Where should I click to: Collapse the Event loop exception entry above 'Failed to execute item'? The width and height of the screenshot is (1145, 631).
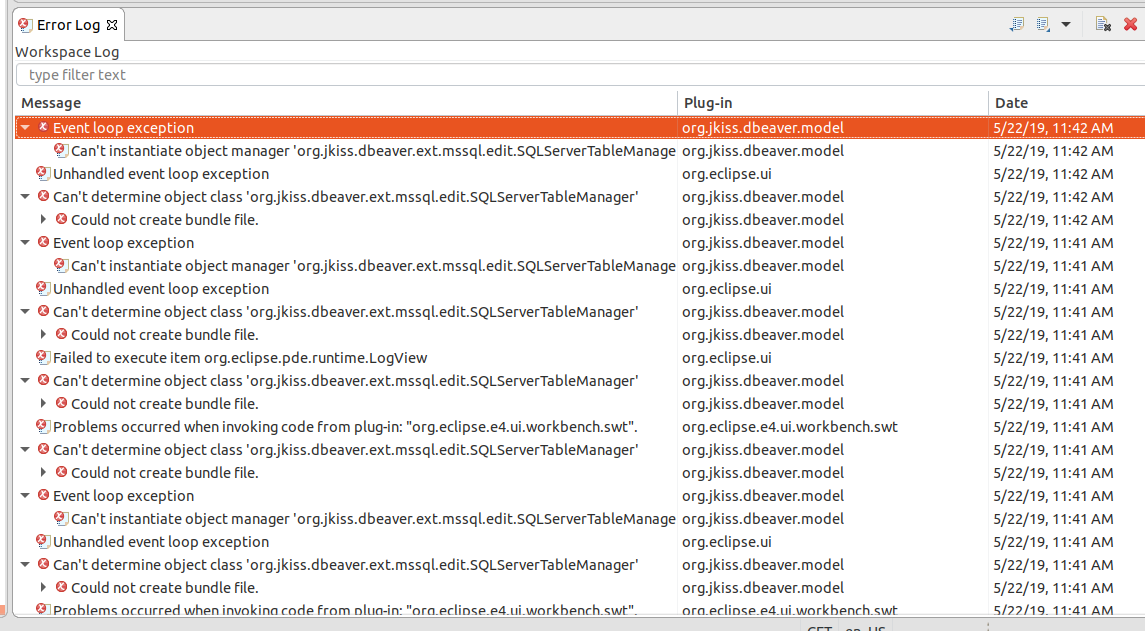click(25, 242)
